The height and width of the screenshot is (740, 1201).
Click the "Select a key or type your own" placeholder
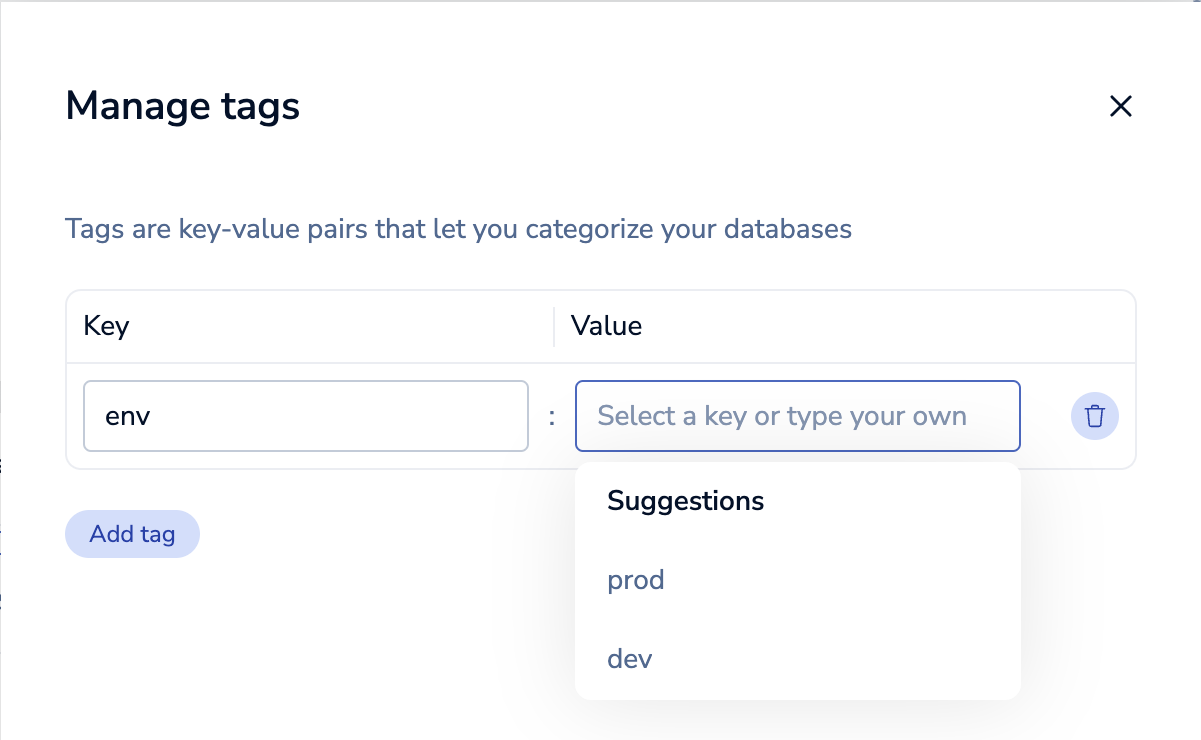[x=782, y=416]
